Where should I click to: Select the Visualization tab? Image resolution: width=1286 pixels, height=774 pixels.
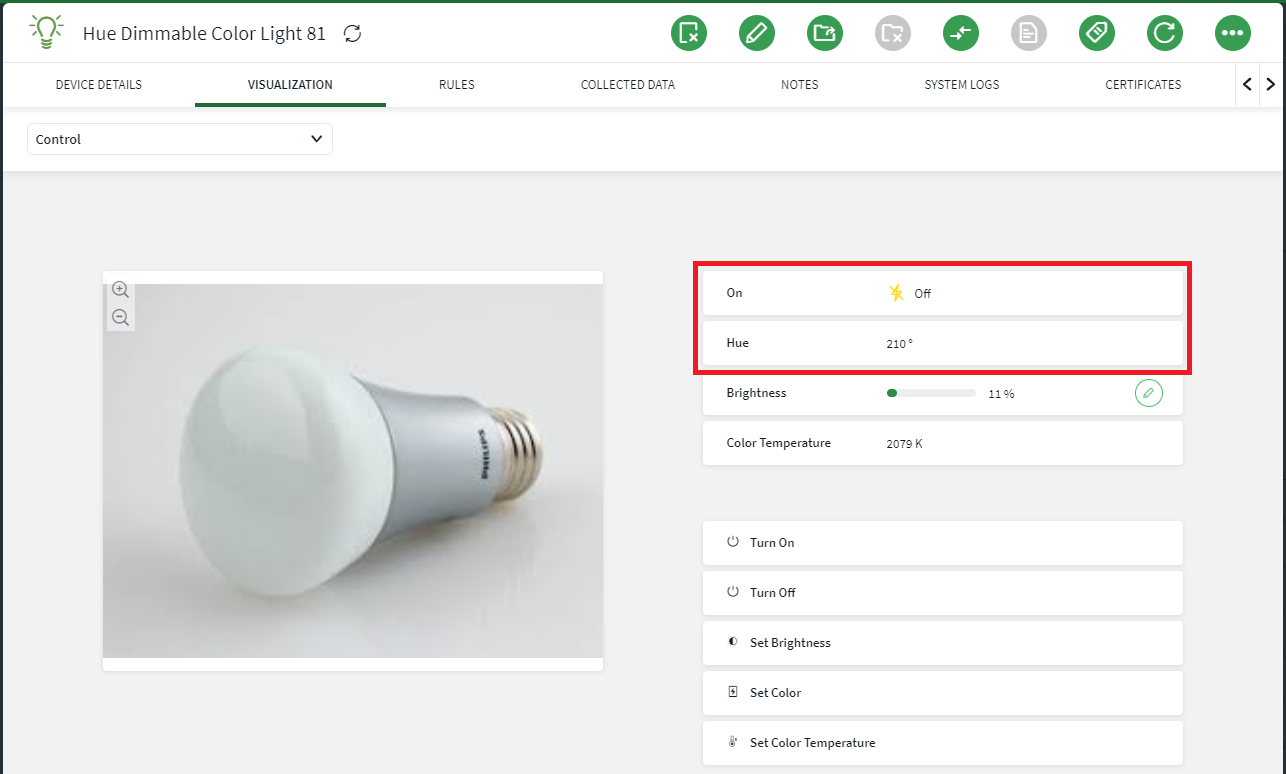coord(290,85)
